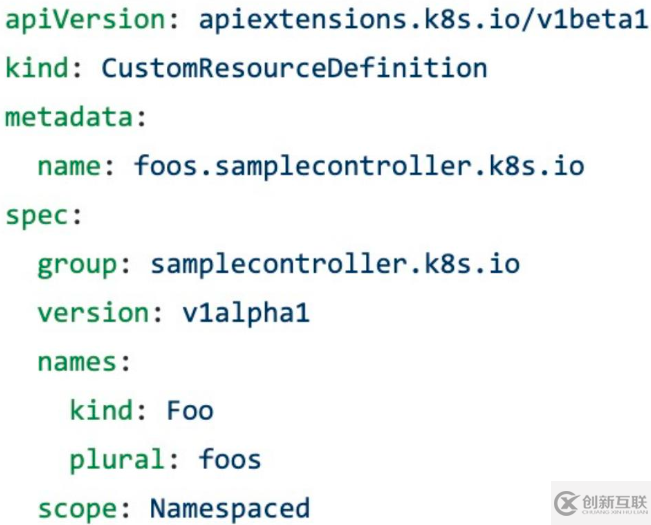Click the name key under metadata

pos(70,165)
